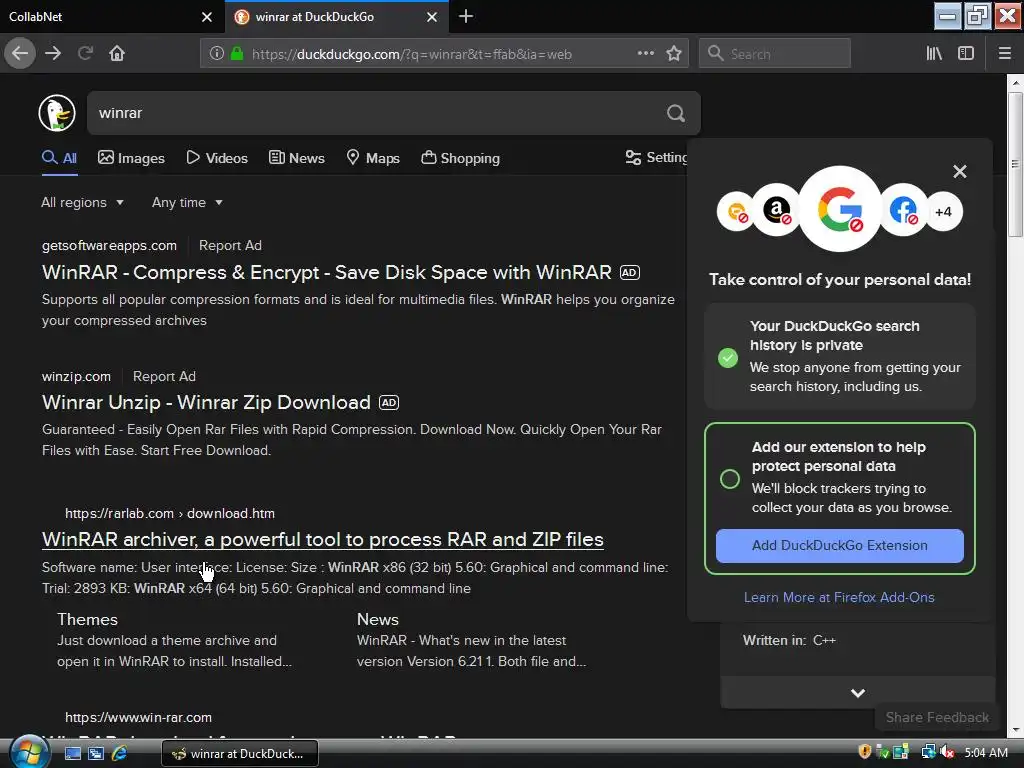Expand info box with down chevron
This screenshot has height=768, width=1024.
click(x=857, y=693)
